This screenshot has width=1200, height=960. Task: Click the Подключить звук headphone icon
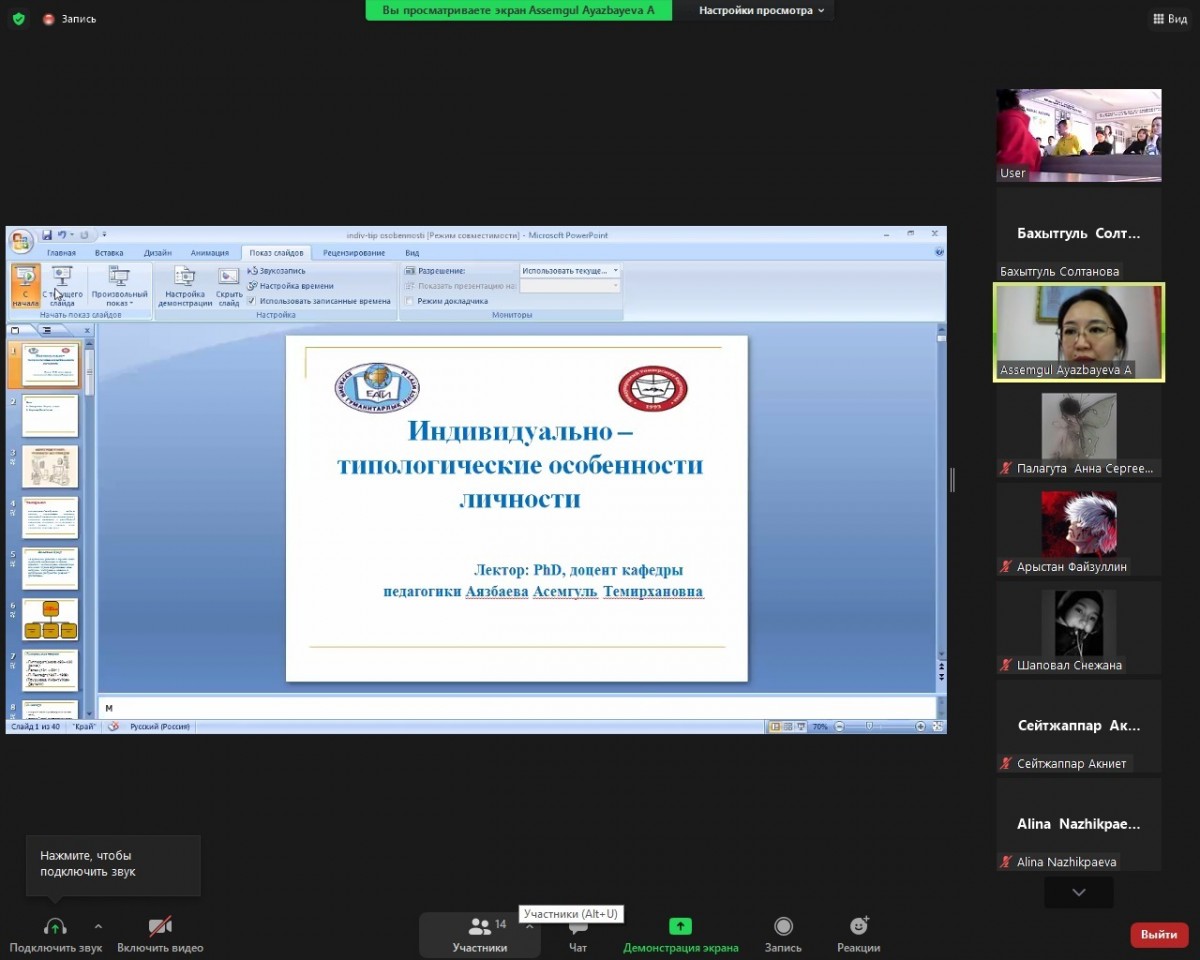click(55, 927)
